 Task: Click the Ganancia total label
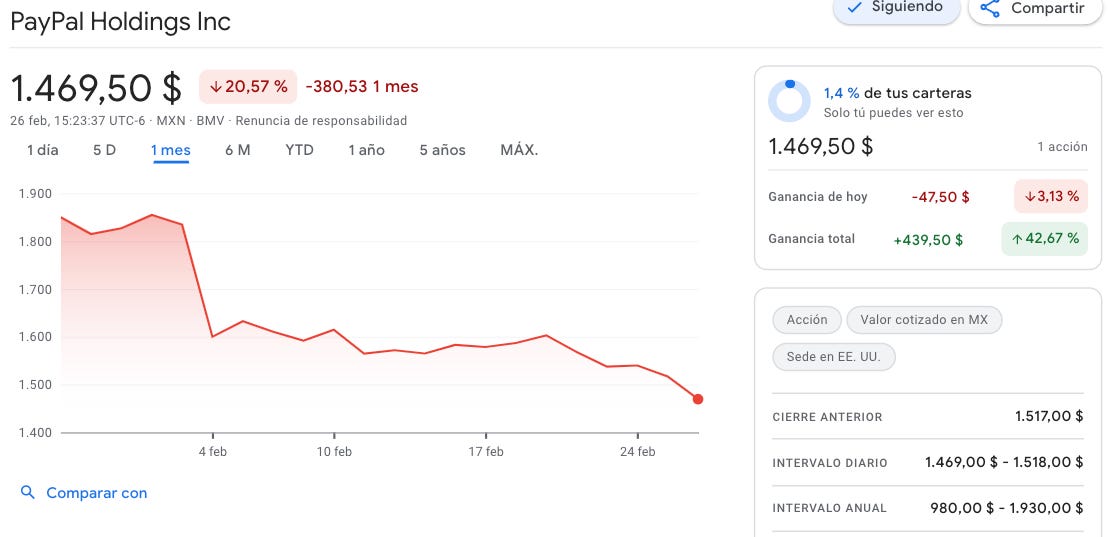coord(811,239)
